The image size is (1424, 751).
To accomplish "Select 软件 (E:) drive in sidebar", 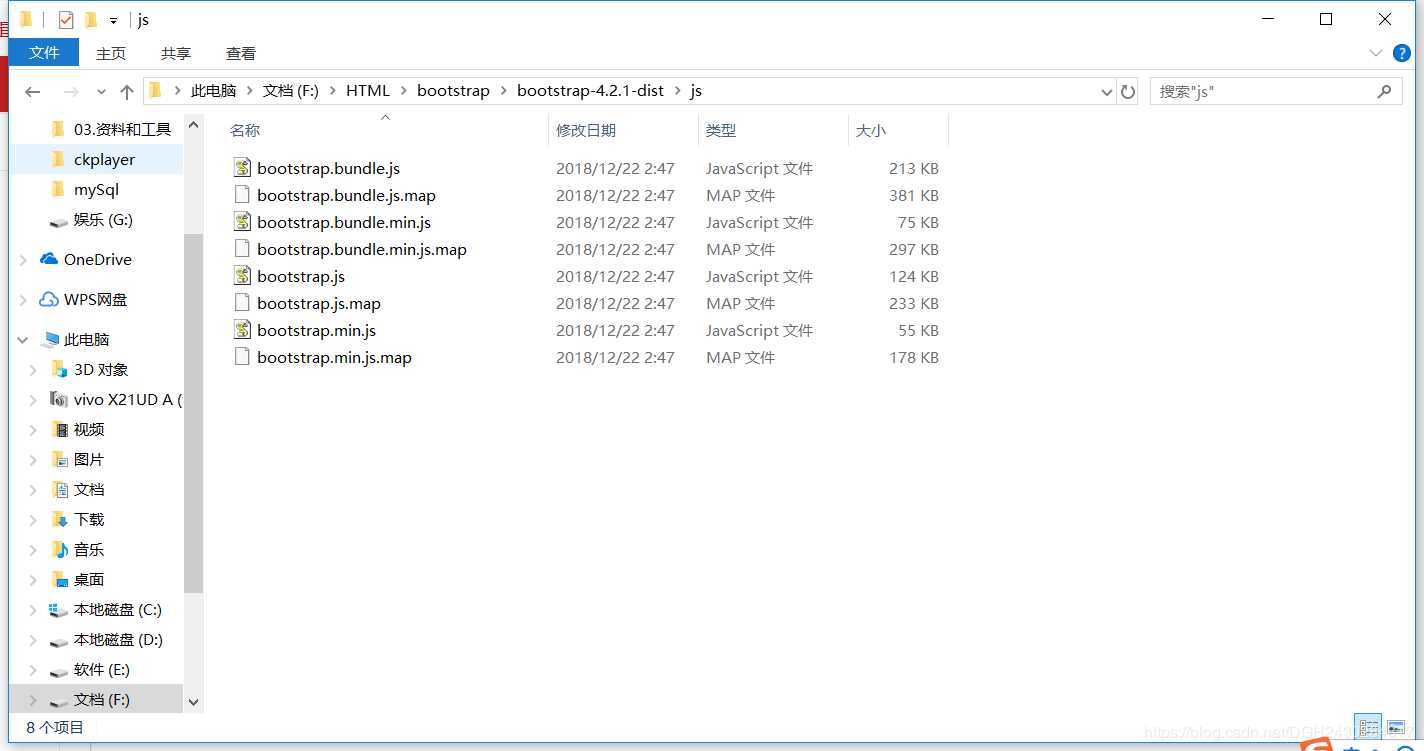I will point(96,669).
